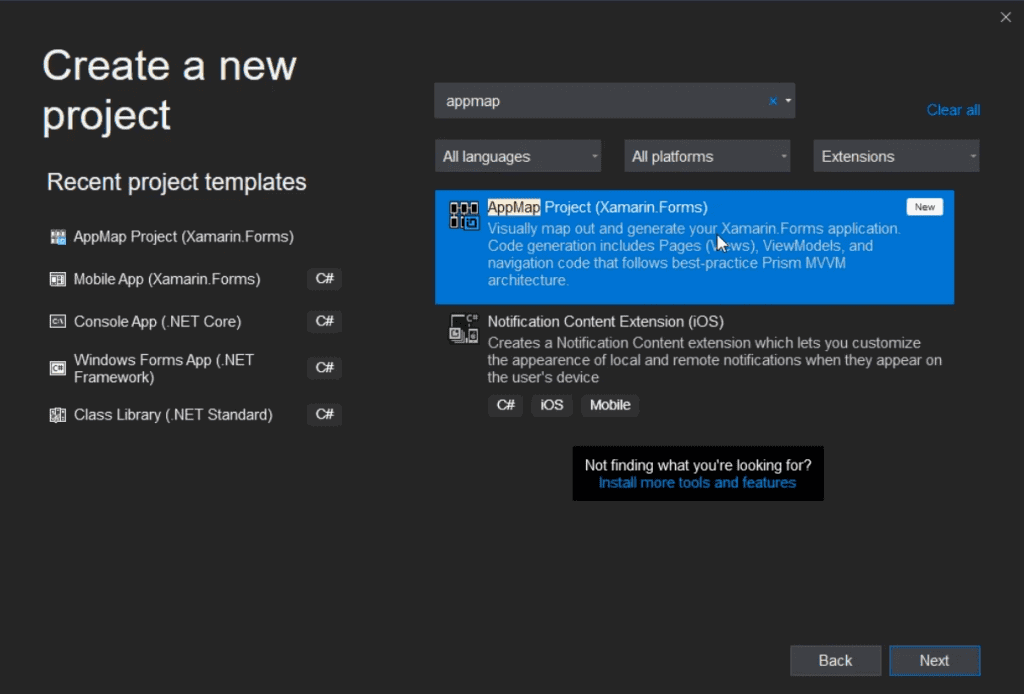Viewport: 1024px width, 694px height.
Task: Click the Notification Content Extension (iOS) icon
Action: click(x=464, y=328)
